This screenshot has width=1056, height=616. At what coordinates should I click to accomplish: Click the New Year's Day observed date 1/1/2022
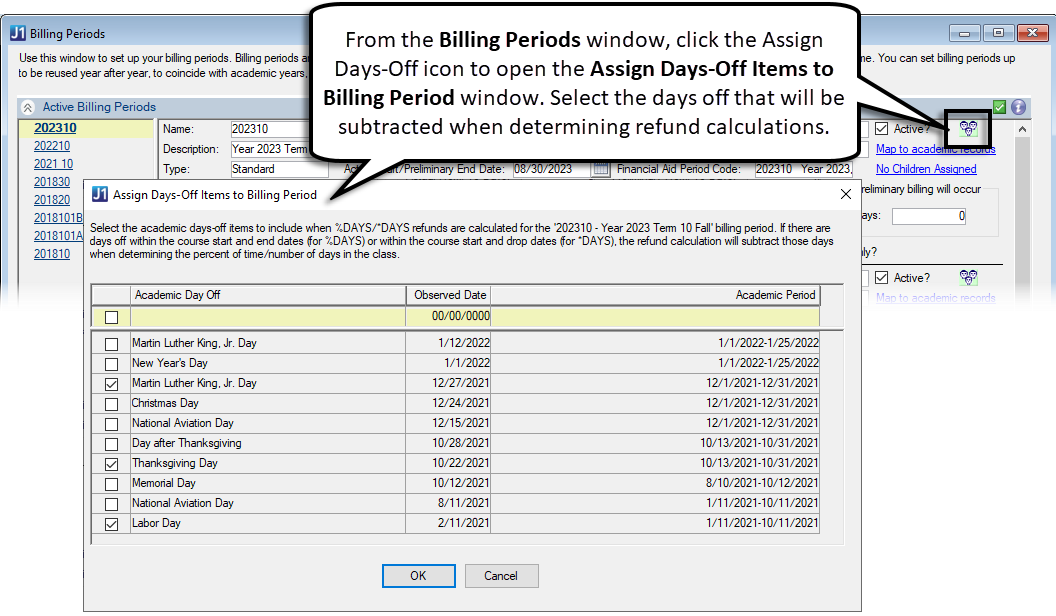pos(448,363)
